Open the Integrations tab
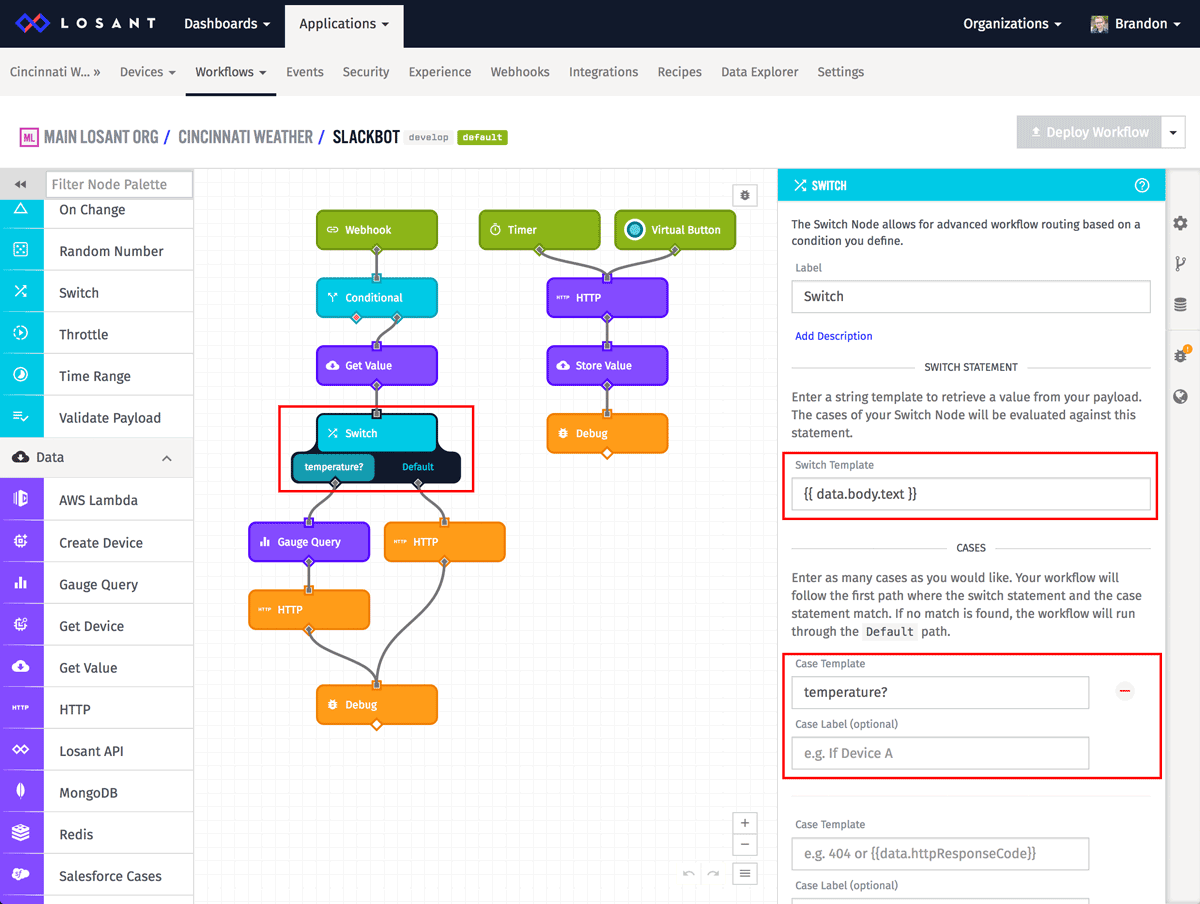Screen dimensions: 1200x904 pos(603,72)
